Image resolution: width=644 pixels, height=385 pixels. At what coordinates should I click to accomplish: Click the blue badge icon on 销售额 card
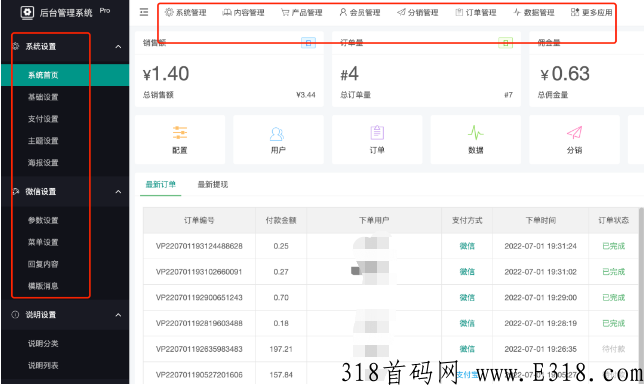(308, 42)
